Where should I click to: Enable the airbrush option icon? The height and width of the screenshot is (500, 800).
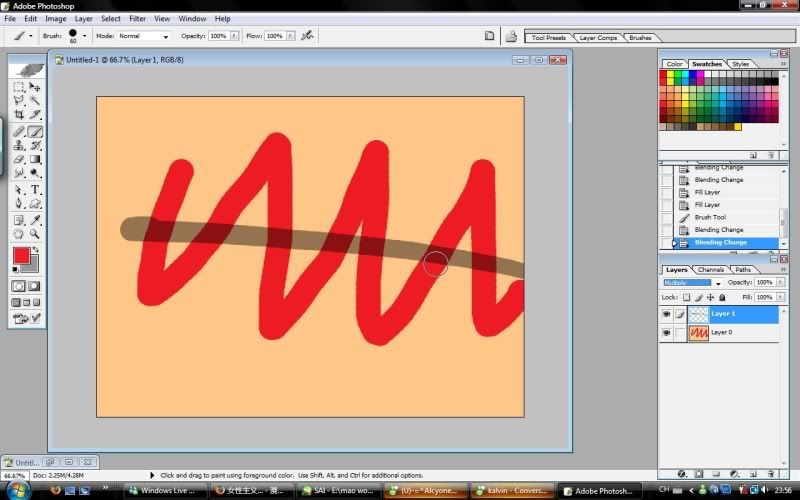(x=307, y=35)
